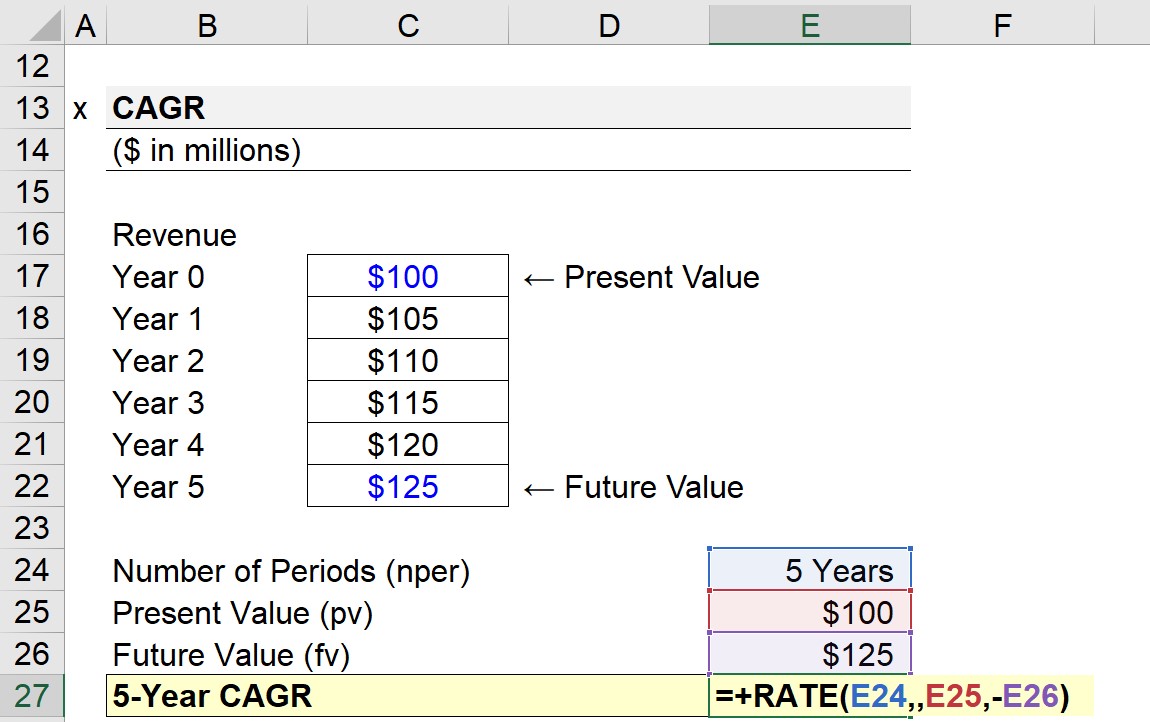This screenshot has width=1150, height=722.
Task: Click the Year 5 value $125
Action: tap(406, 487)
